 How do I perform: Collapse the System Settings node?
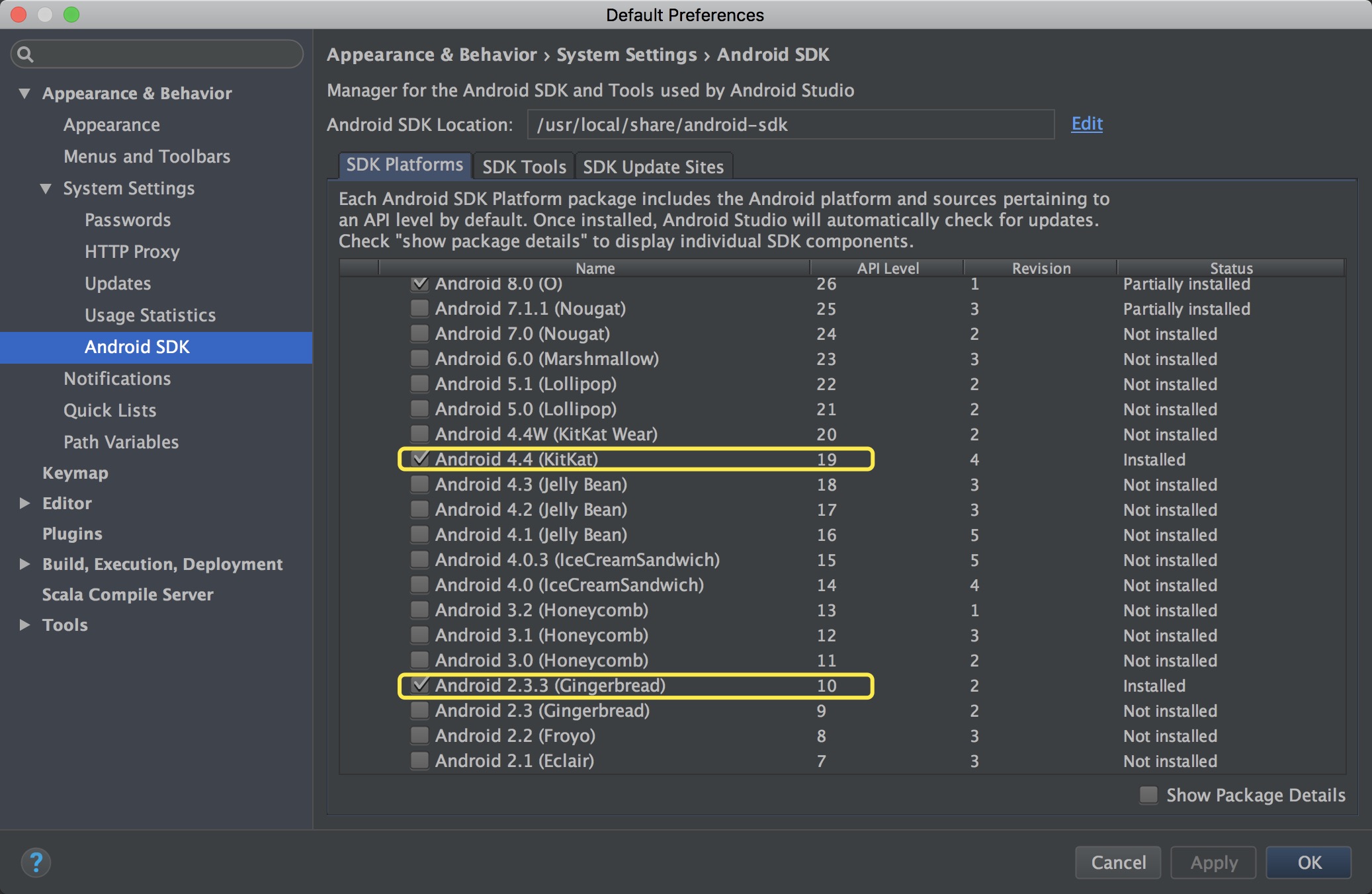[46, 188]
